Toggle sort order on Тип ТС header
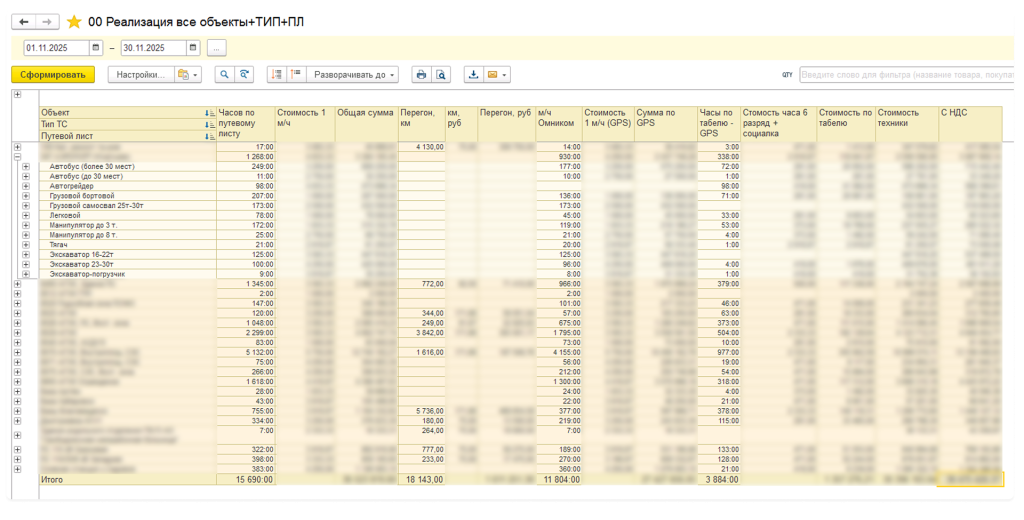 [209, 124]
